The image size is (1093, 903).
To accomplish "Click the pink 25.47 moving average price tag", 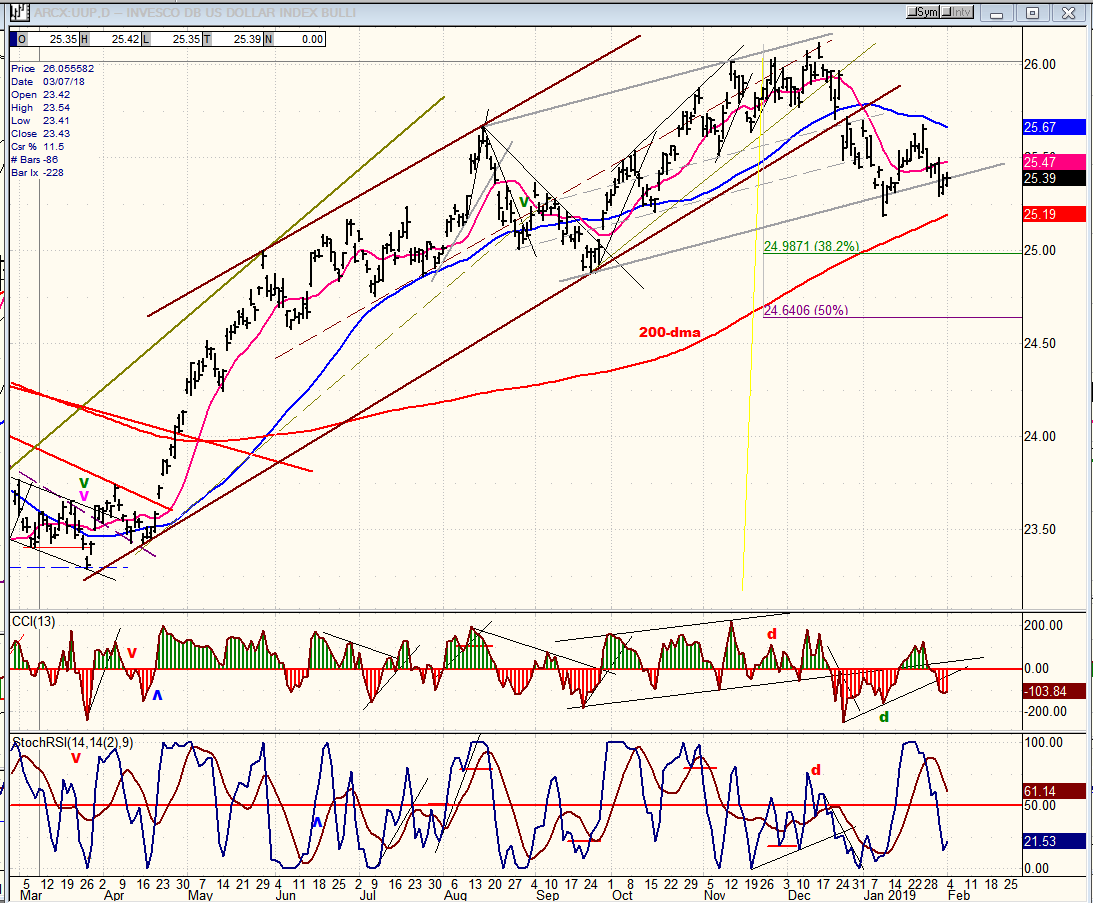I will tap(1053, 162).
